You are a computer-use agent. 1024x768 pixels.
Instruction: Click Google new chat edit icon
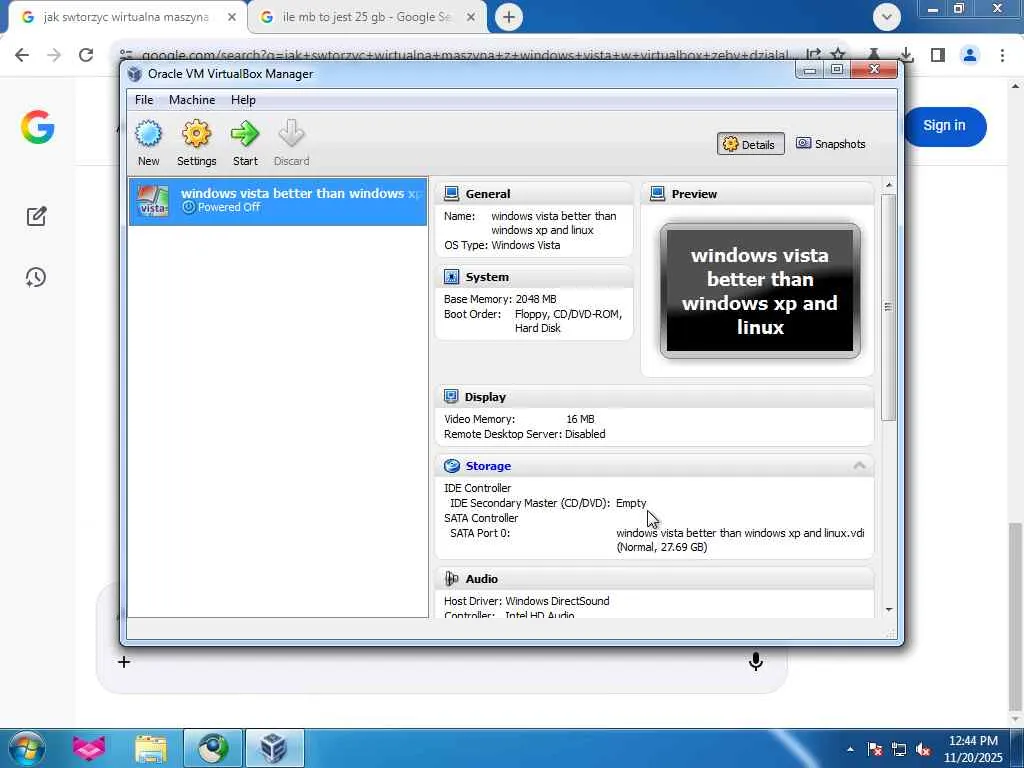(x=37, y=216)
